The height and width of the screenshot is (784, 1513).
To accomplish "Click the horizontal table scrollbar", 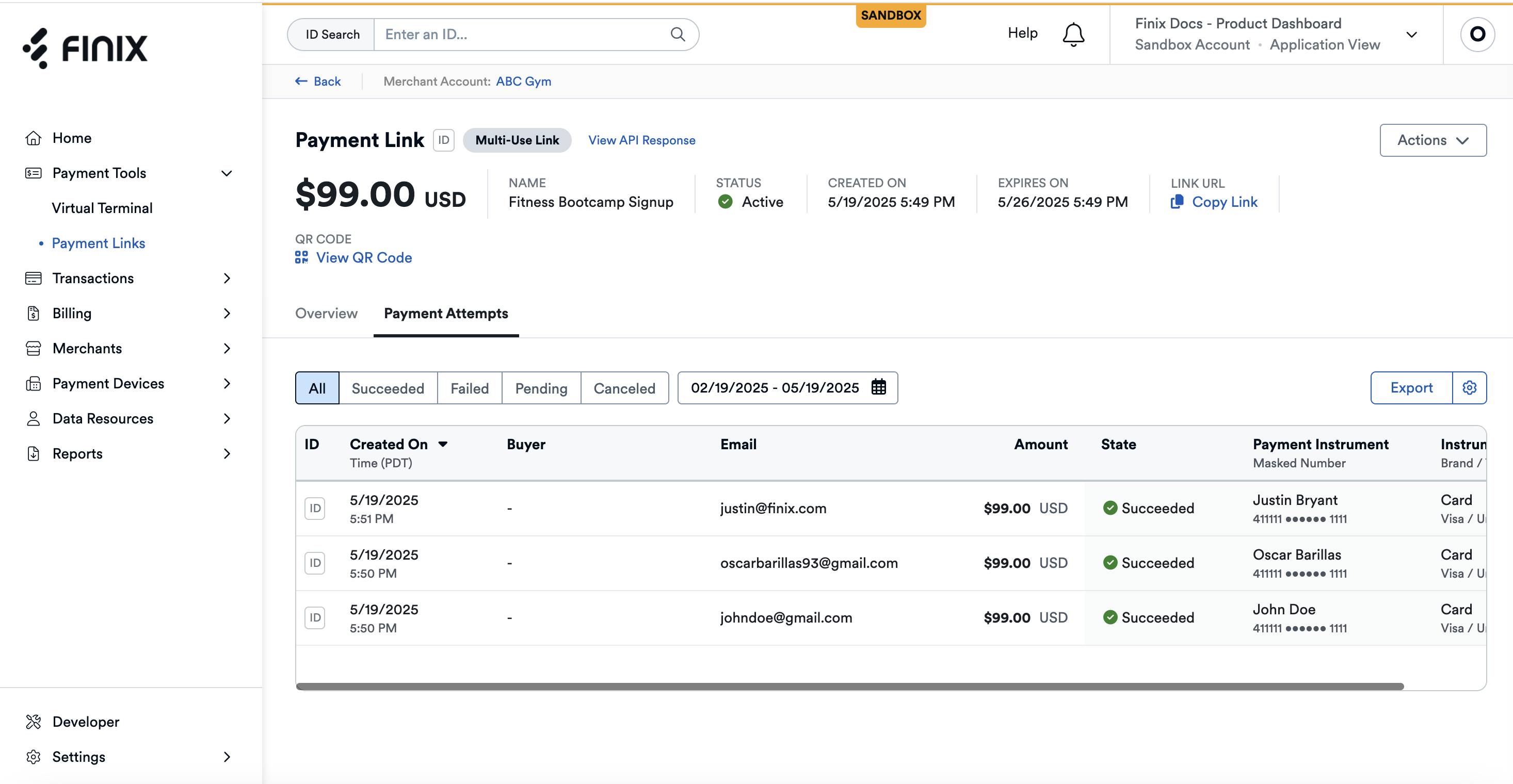I will click(x=850, y=687).
